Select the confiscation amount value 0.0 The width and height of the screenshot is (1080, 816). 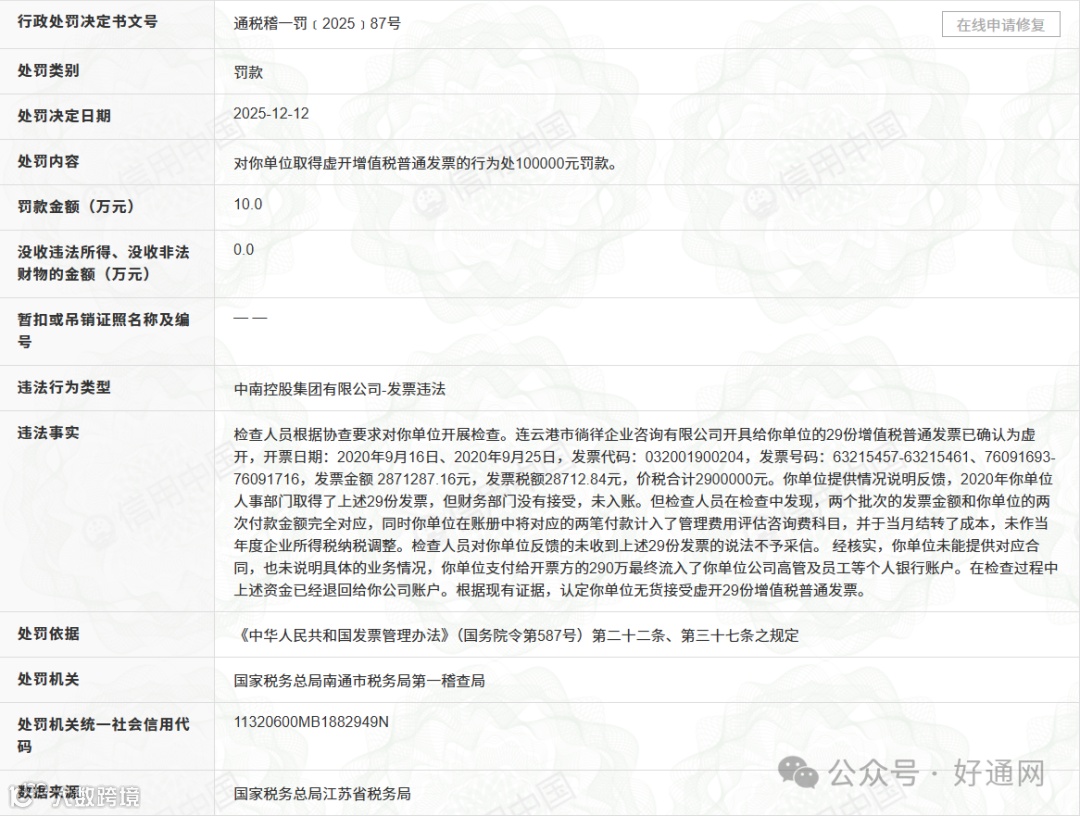click(244, 249)
